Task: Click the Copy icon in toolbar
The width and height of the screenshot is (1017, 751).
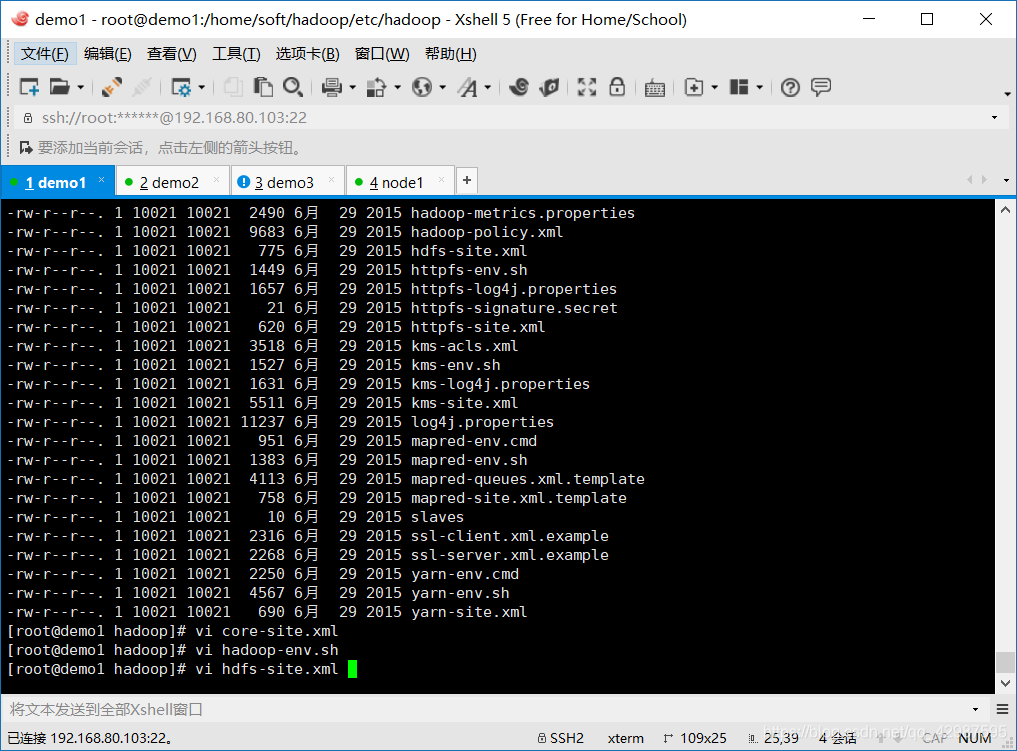Action: point(233,87)
